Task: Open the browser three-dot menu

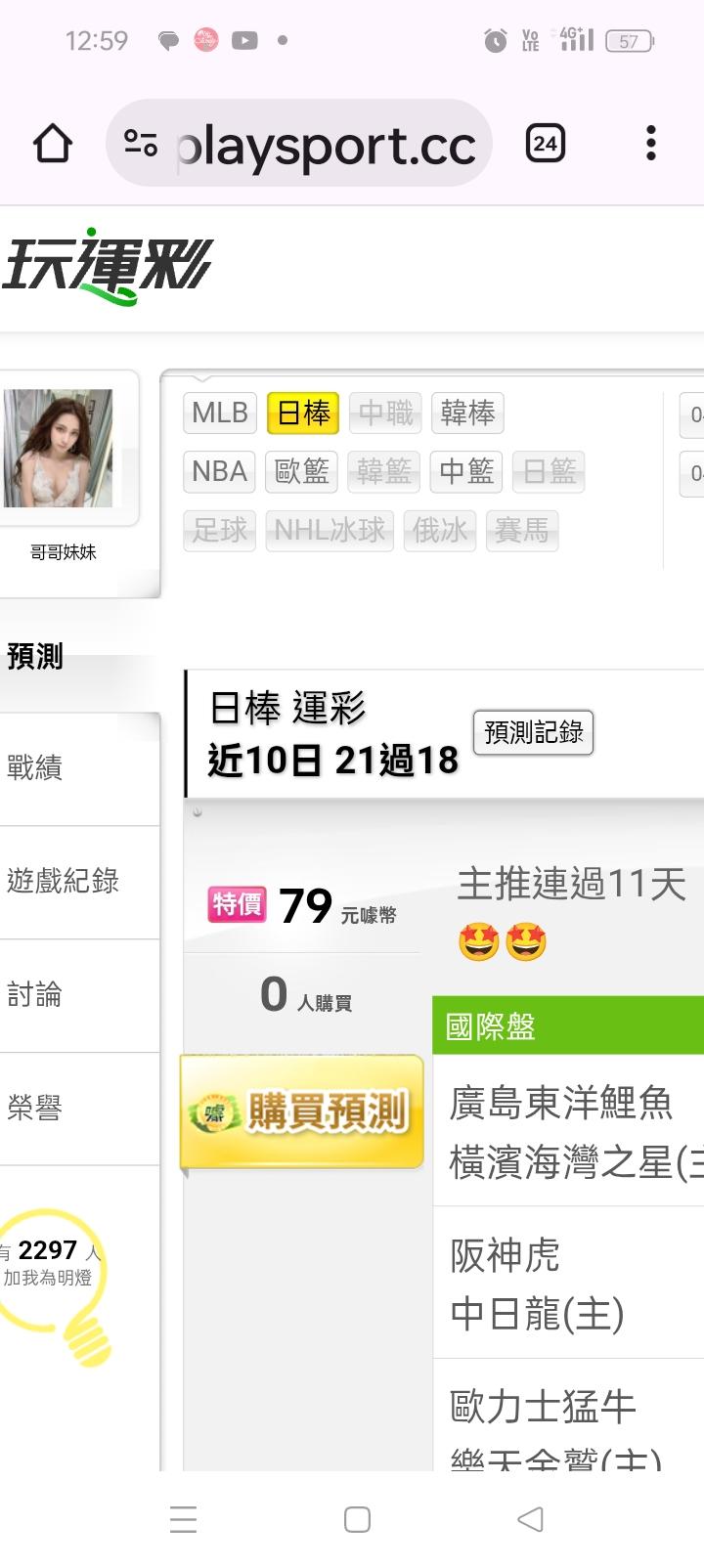Action: click(650, 144)
